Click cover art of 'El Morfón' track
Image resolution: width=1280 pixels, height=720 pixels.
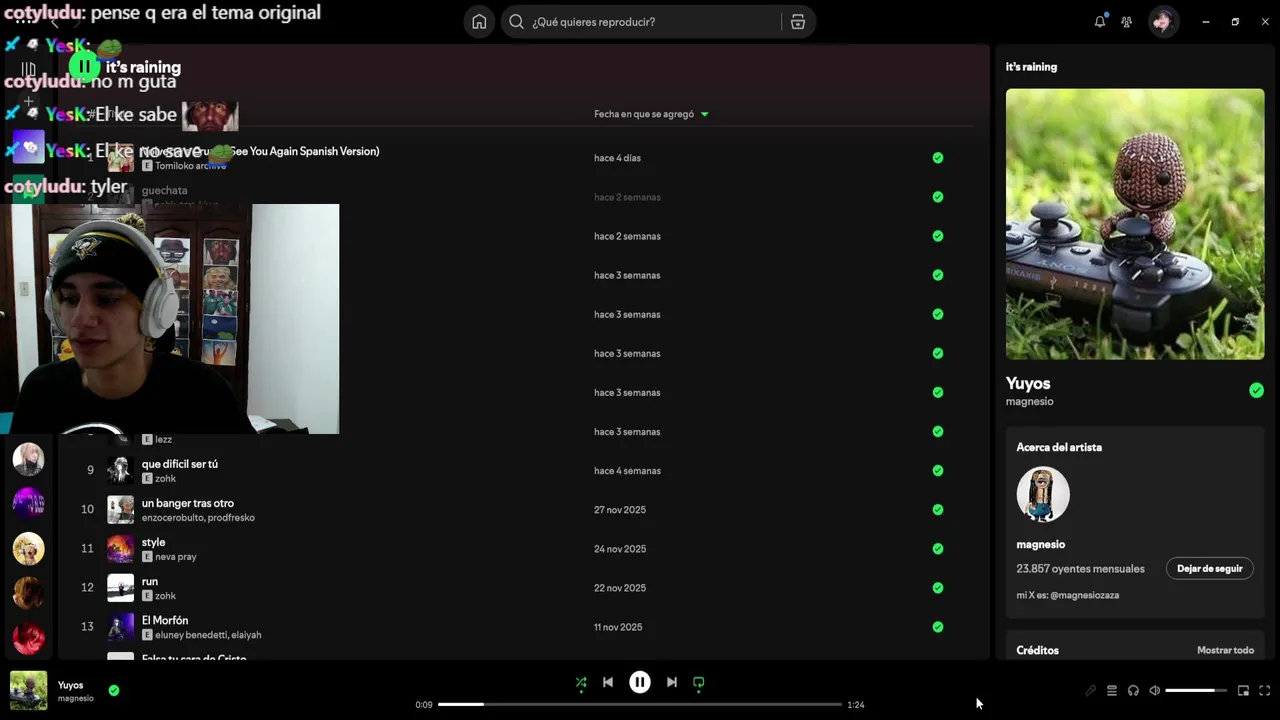(121, 627)
